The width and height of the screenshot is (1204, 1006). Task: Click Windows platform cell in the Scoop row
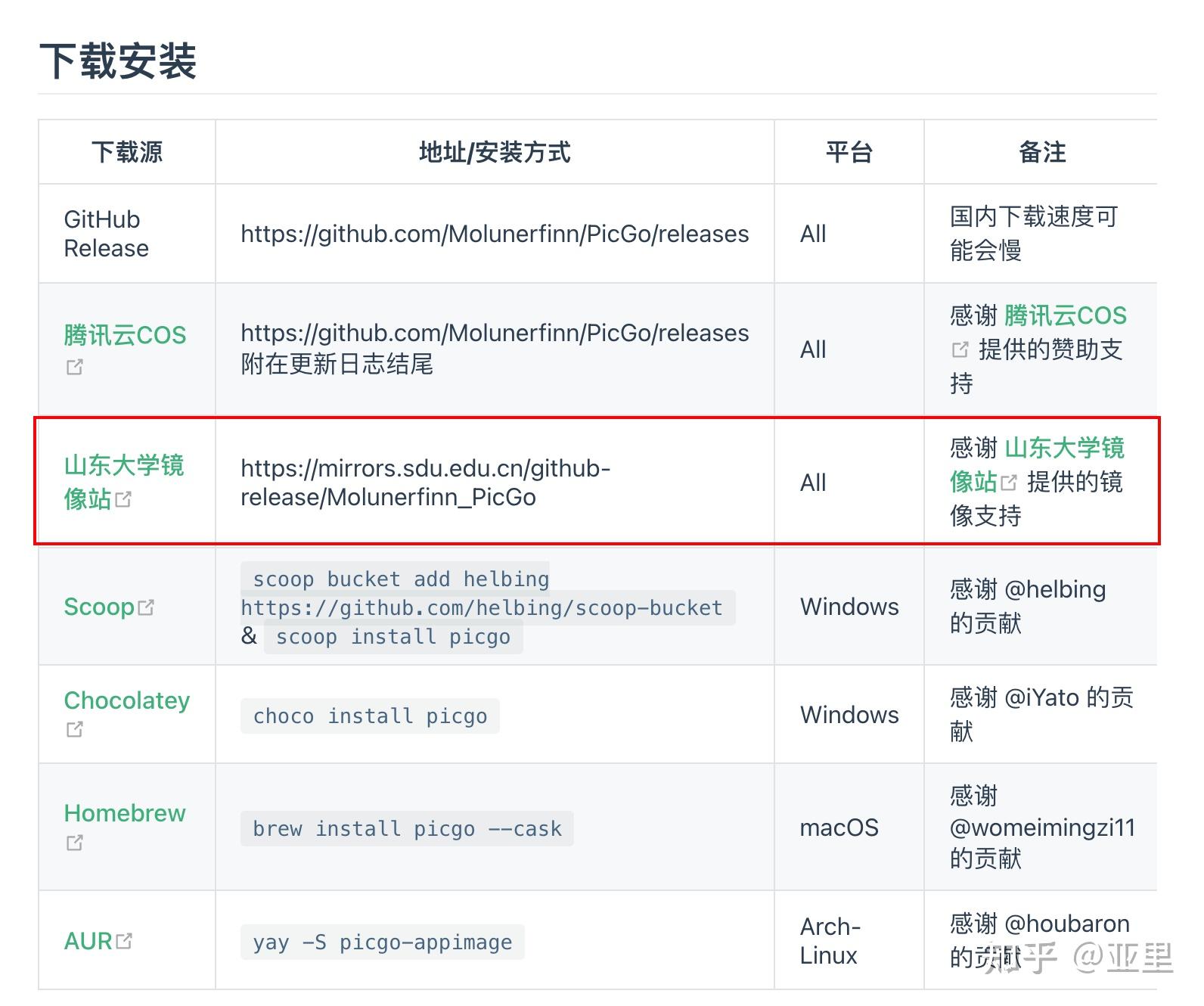tap(849, 607)
